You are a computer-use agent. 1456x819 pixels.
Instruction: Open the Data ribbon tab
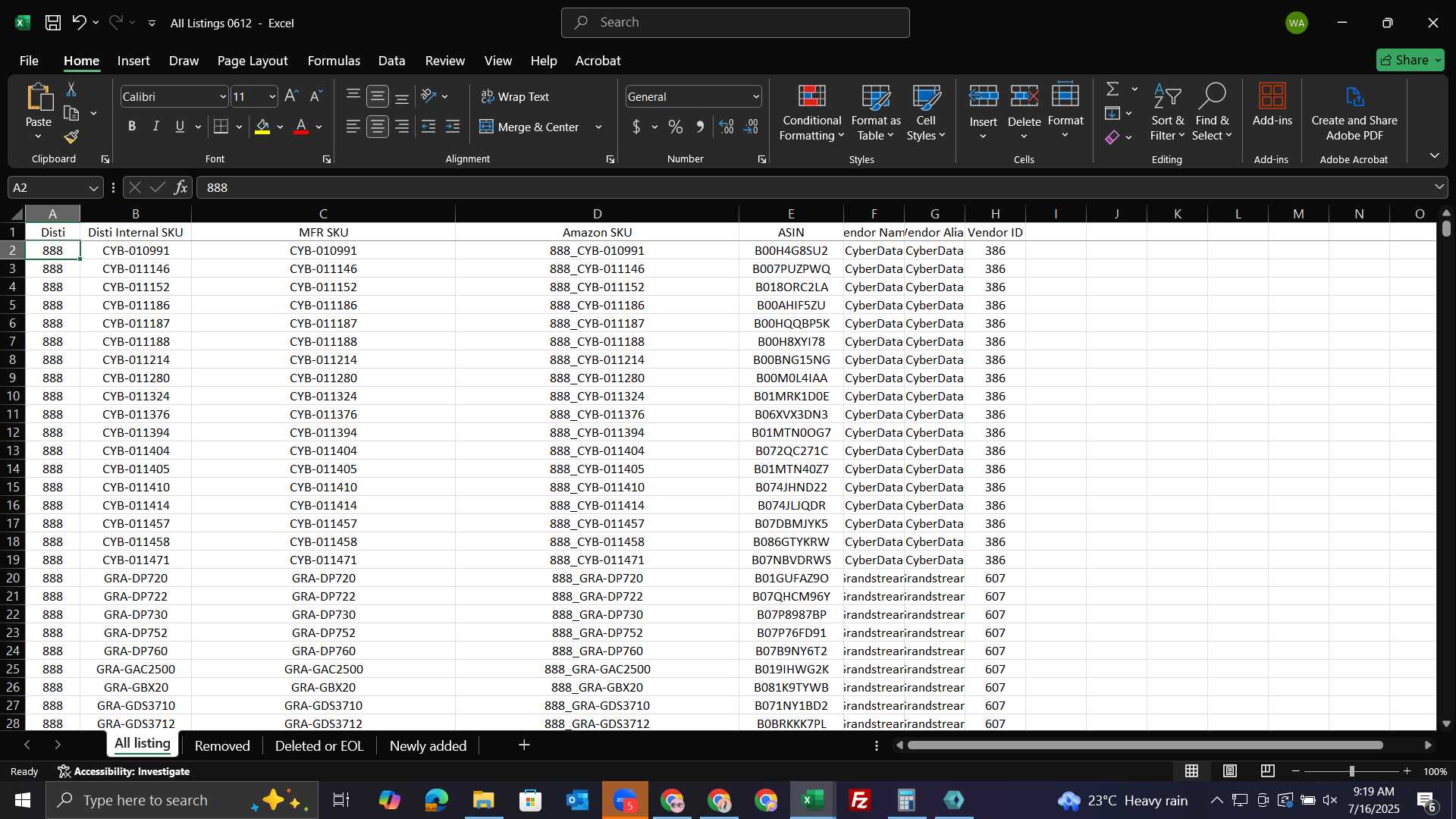pos(391,61)
